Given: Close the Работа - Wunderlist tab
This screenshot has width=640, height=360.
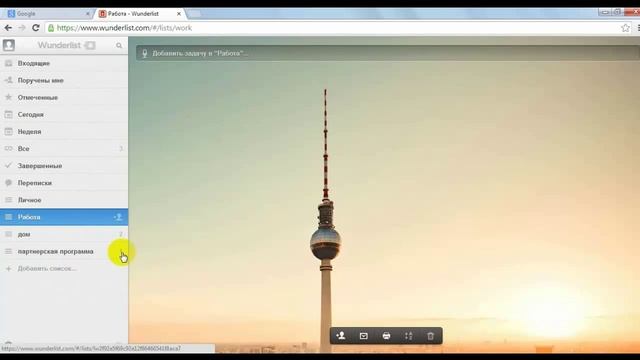Looking at the screenshot, I should tap(178, 14).
